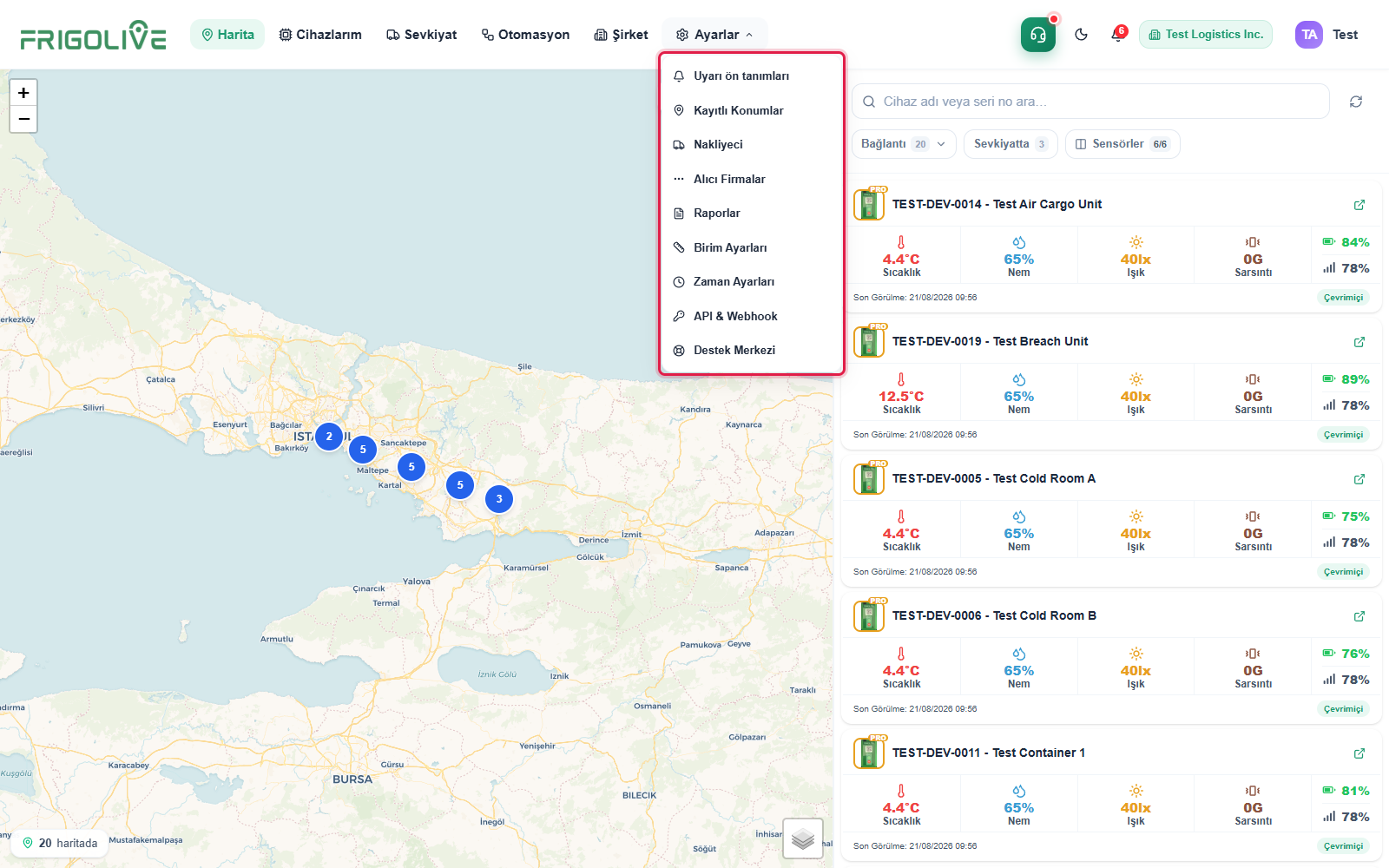Open notifications bell with badge
The width and height of the screenshot is (1389, 868).
(1117, 35)
